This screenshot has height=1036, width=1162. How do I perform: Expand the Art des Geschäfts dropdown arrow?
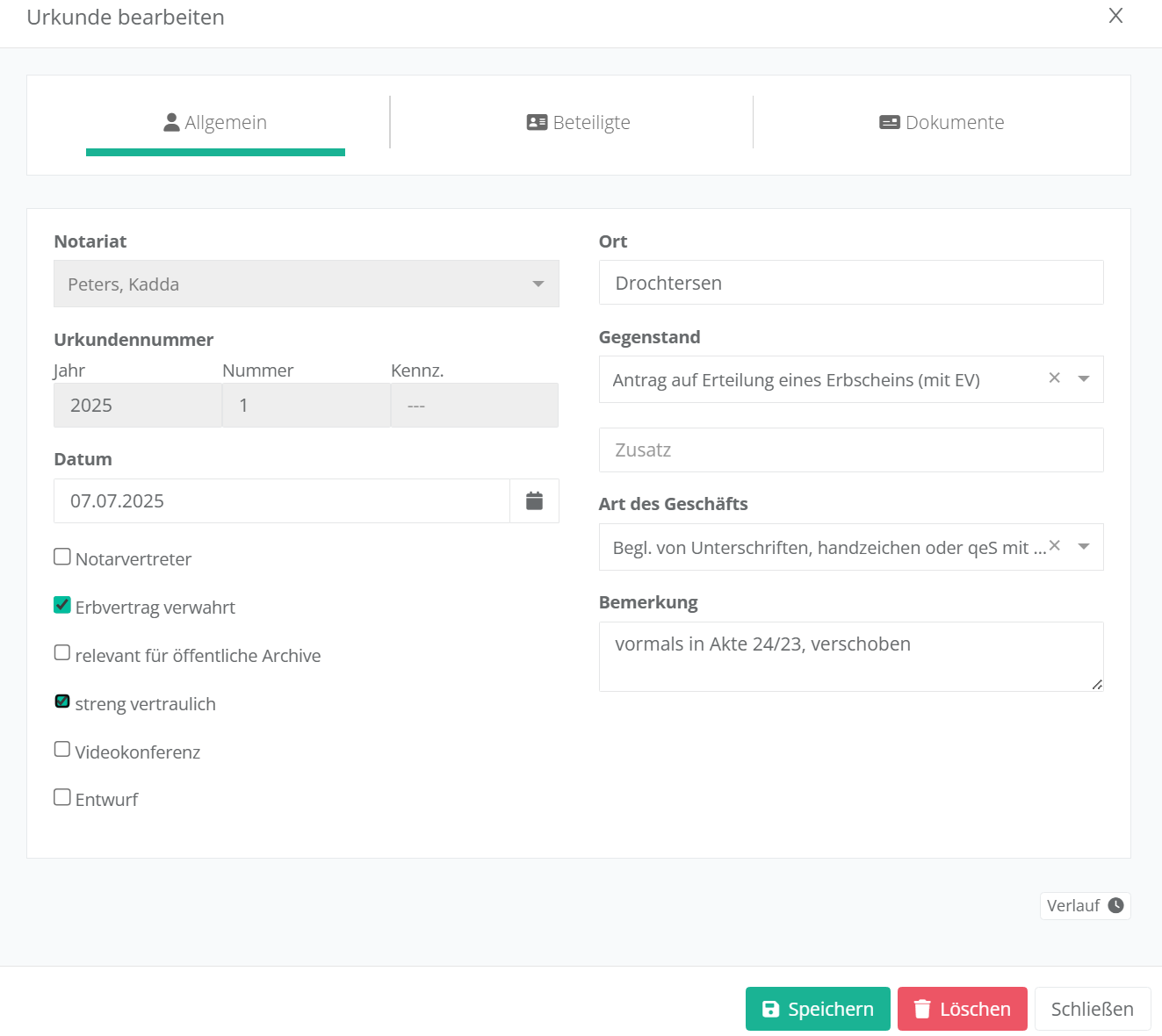pos(1084,546)
